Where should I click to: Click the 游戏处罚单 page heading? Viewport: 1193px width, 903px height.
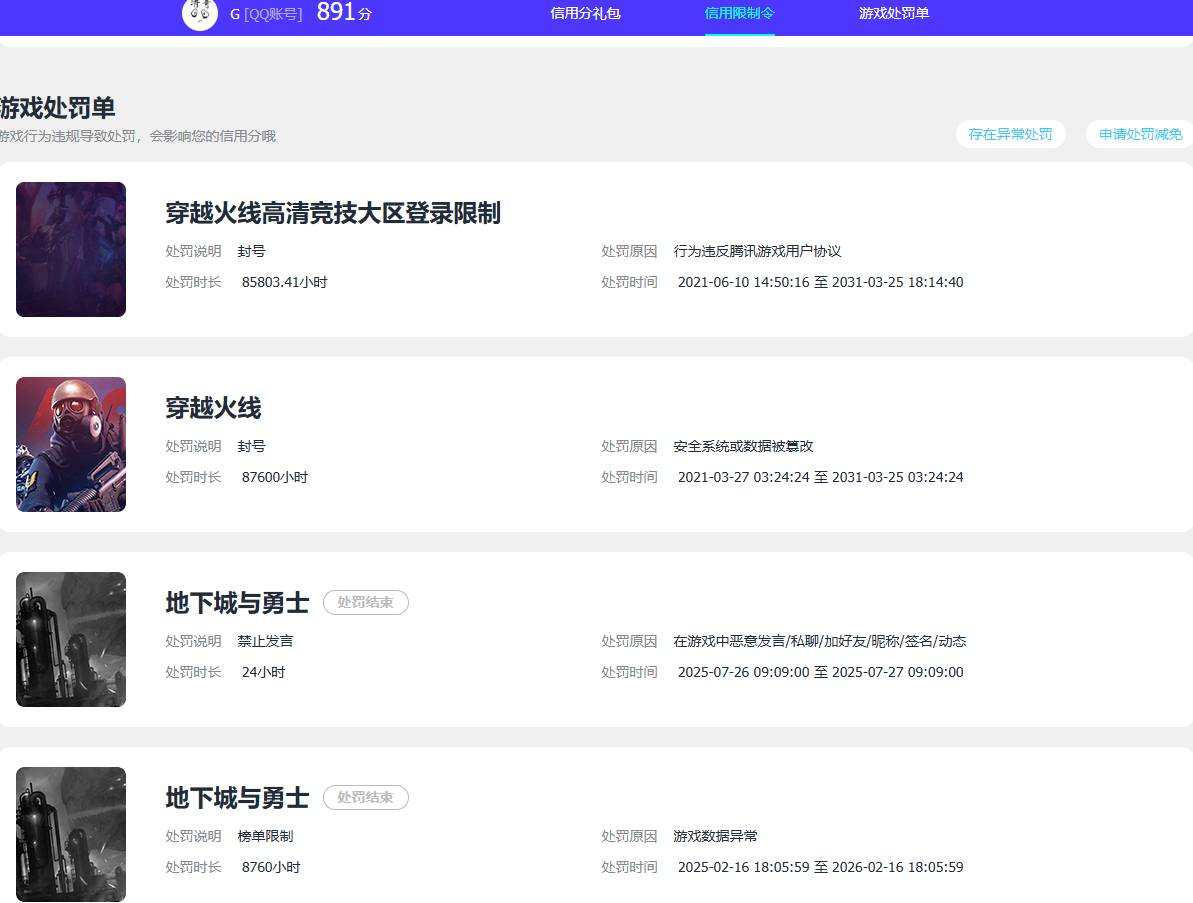(57, 108)
